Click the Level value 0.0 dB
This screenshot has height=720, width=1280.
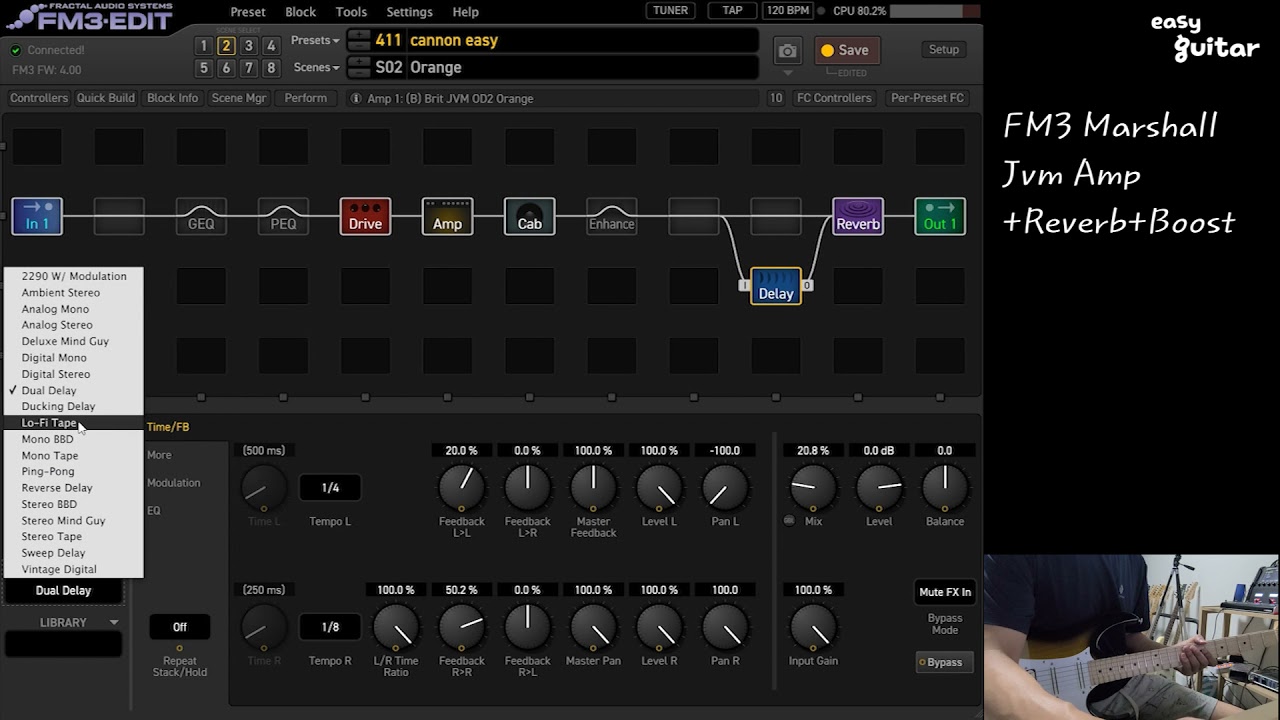click(879, 451)
